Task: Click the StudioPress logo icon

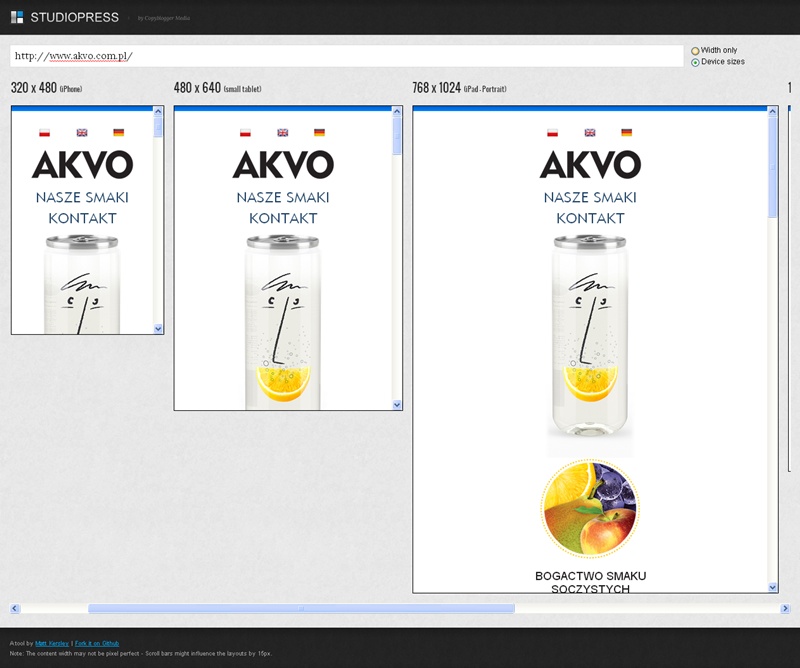Action: coord(17,17)
